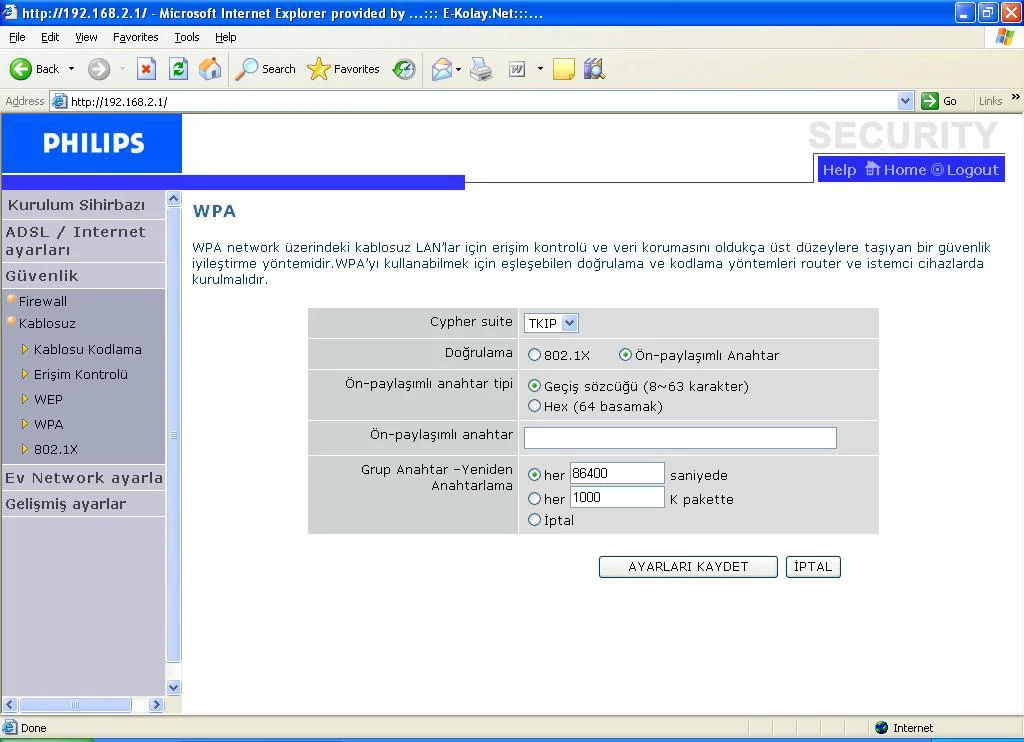Open the History toolbar icon
The image size is (1024, 742).
click(404, 69)
